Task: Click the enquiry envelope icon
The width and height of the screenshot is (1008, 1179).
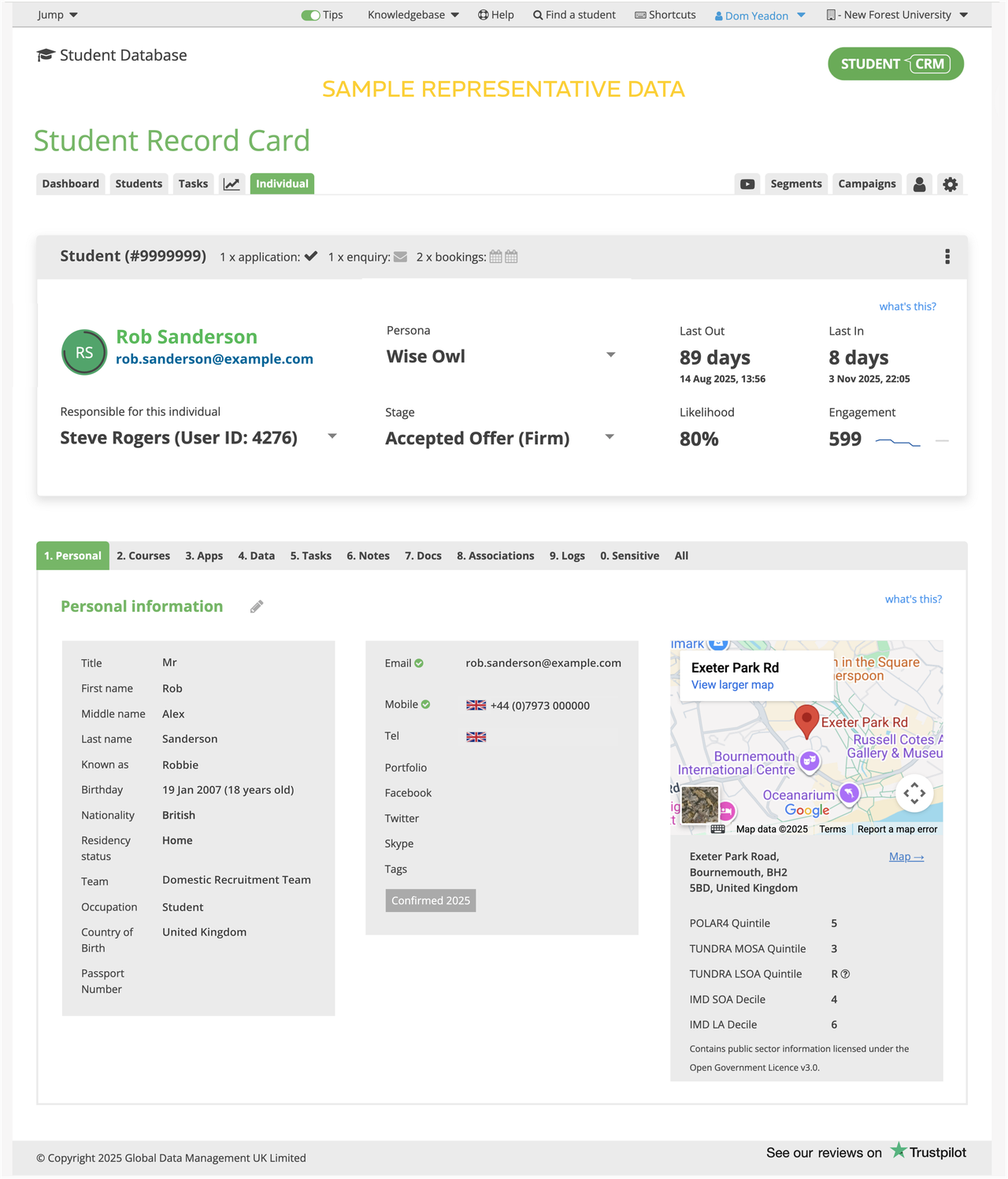Action: pos(400,256)
